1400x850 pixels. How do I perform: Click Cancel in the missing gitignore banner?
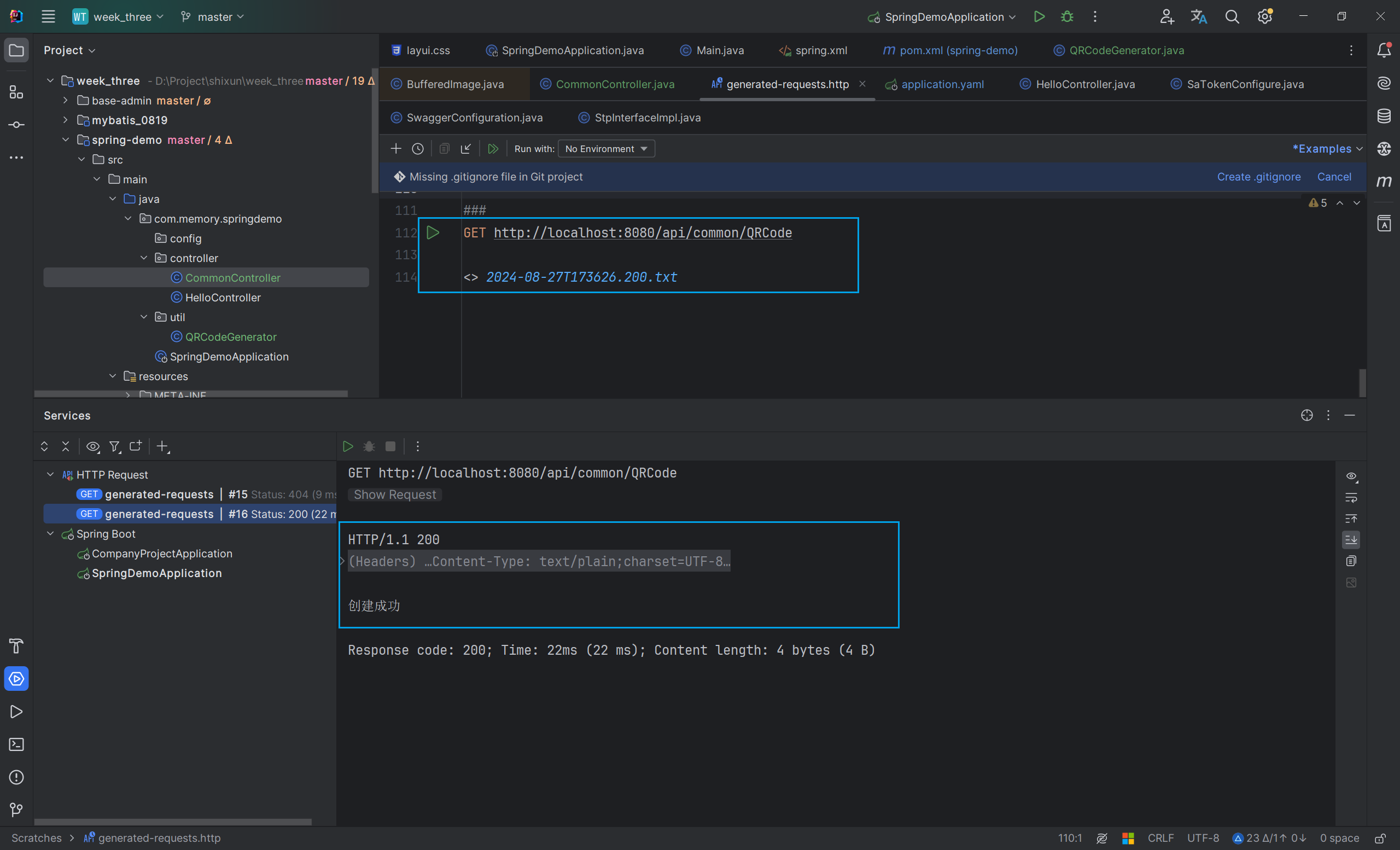tap(1335, 177)
